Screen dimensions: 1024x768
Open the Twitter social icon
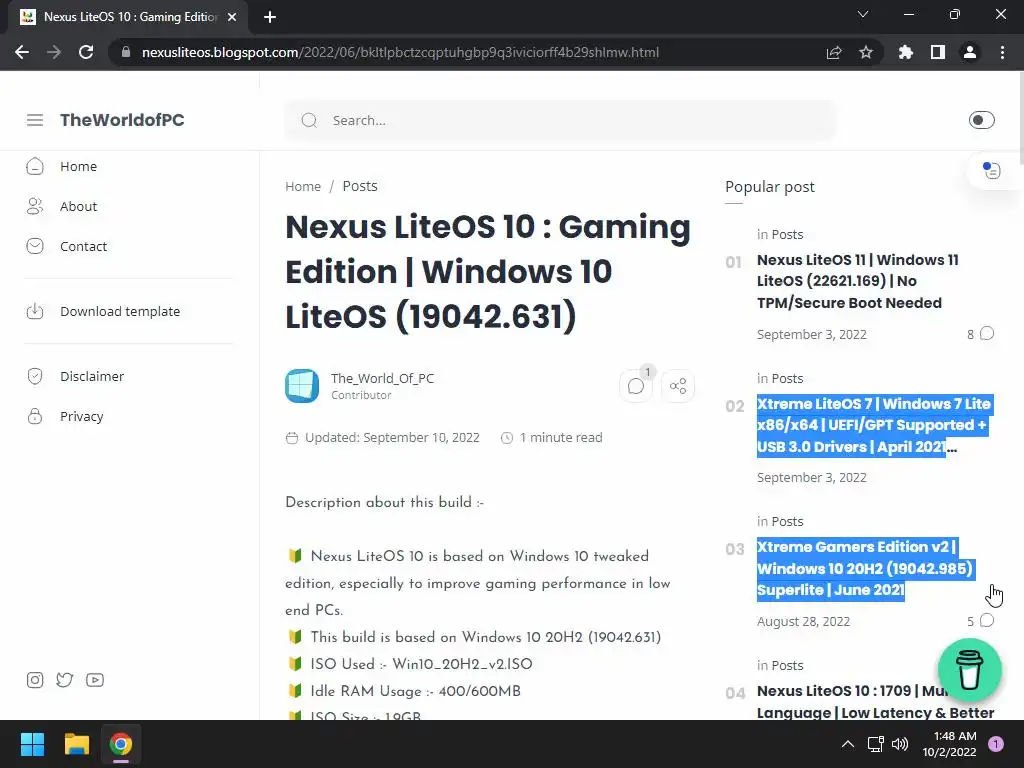pos(65,680)
